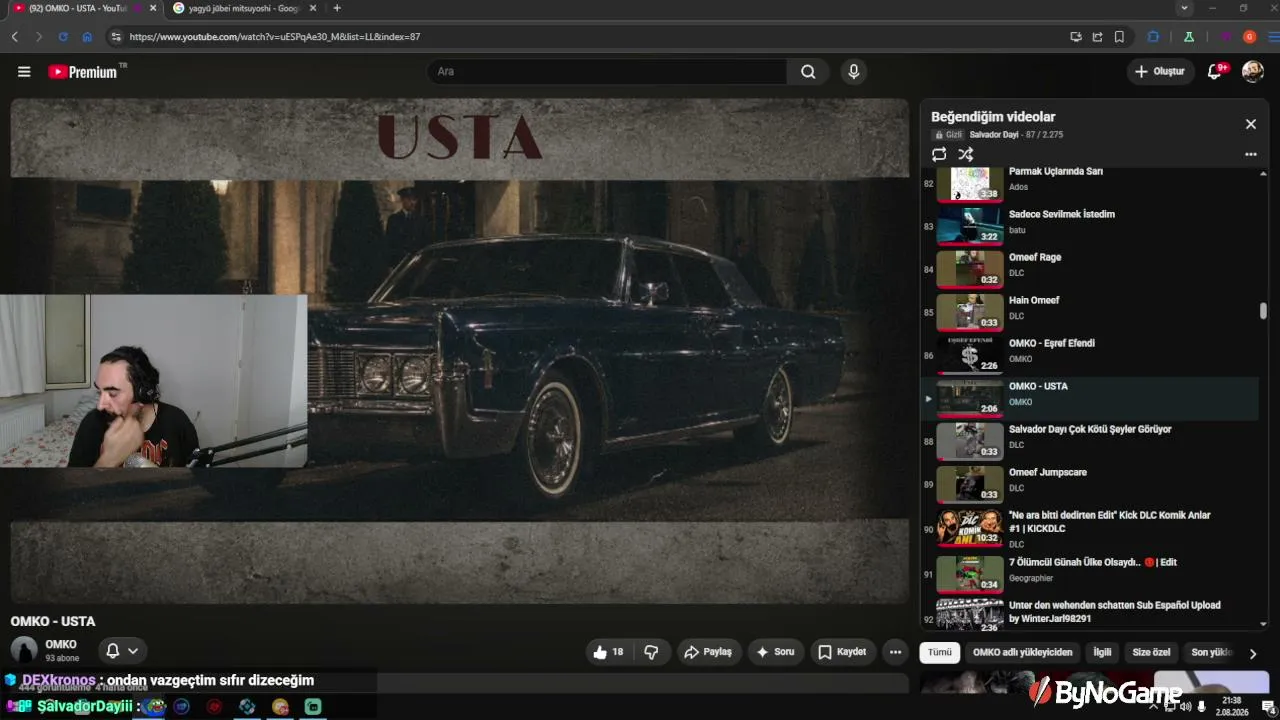Save the video with Kaydet
The width and height of the screenshot is (1280, 720).
click(842, 652)
